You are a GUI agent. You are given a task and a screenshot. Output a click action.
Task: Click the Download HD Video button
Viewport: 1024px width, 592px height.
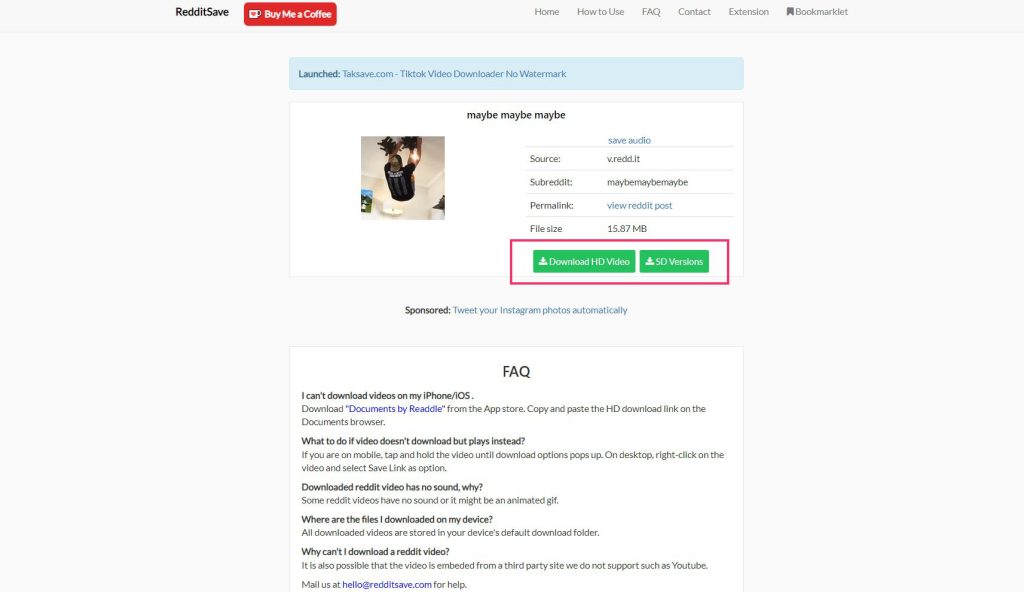point(584,261)
